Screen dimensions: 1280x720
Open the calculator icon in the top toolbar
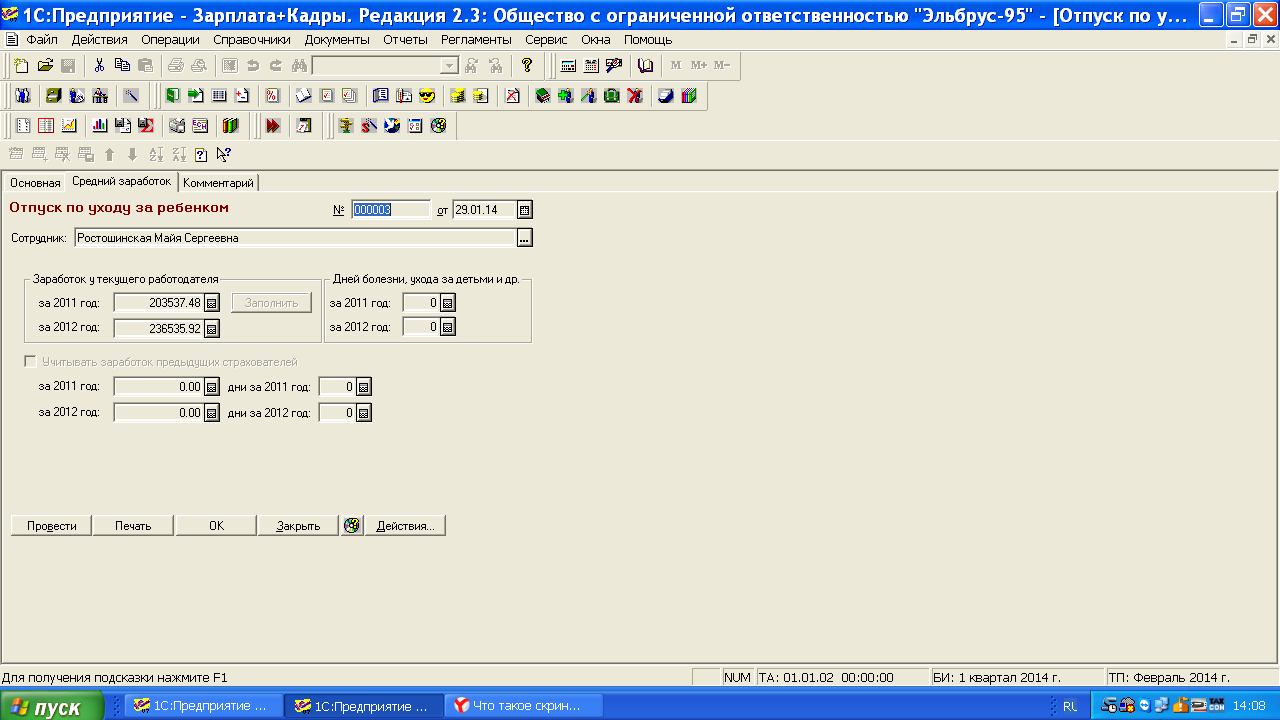(x=568, y=66)
